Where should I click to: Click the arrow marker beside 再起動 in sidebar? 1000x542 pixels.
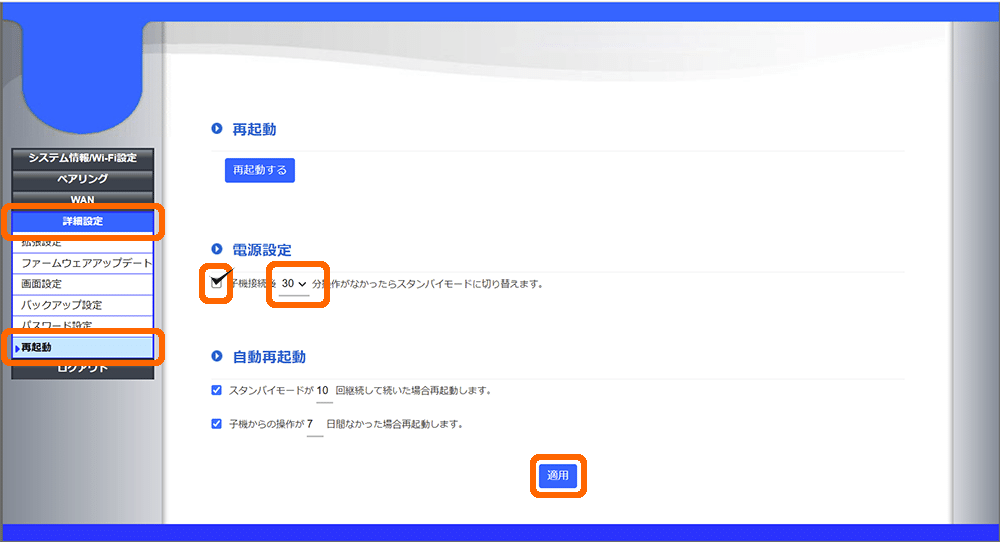17,348
